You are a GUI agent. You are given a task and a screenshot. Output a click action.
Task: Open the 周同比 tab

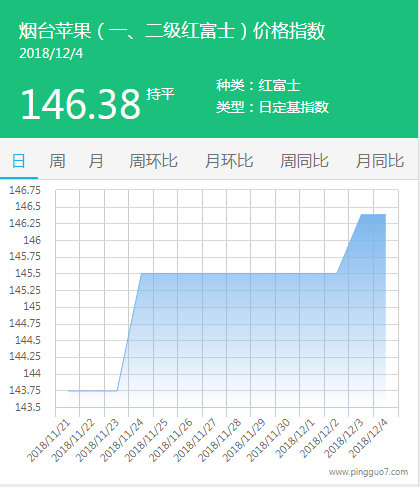[304, 161]
